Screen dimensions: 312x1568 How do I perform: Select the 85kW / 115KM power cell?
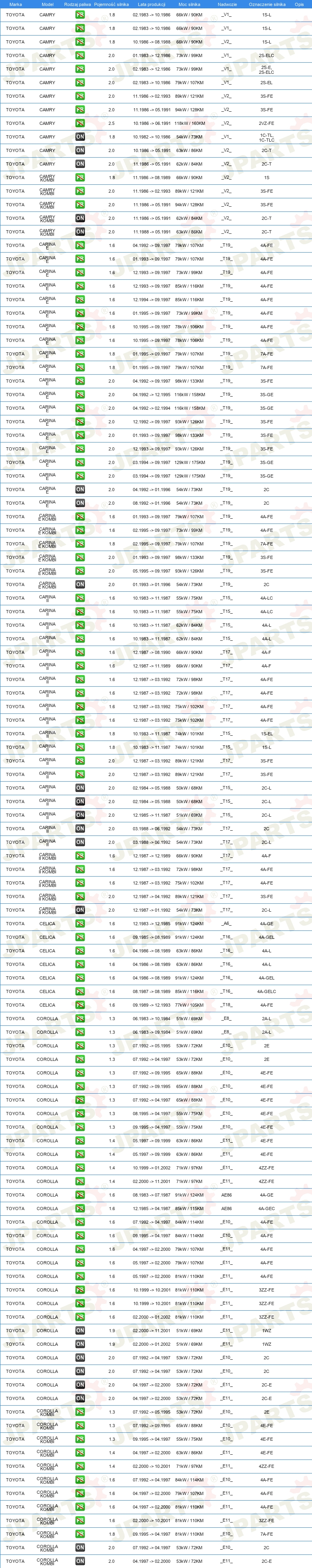(x=189, y=1209)
